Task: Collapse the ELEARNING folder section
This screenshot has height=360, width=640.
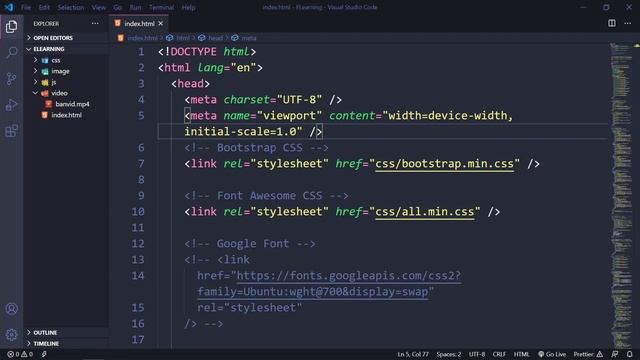Action: [x=49, y=49]
